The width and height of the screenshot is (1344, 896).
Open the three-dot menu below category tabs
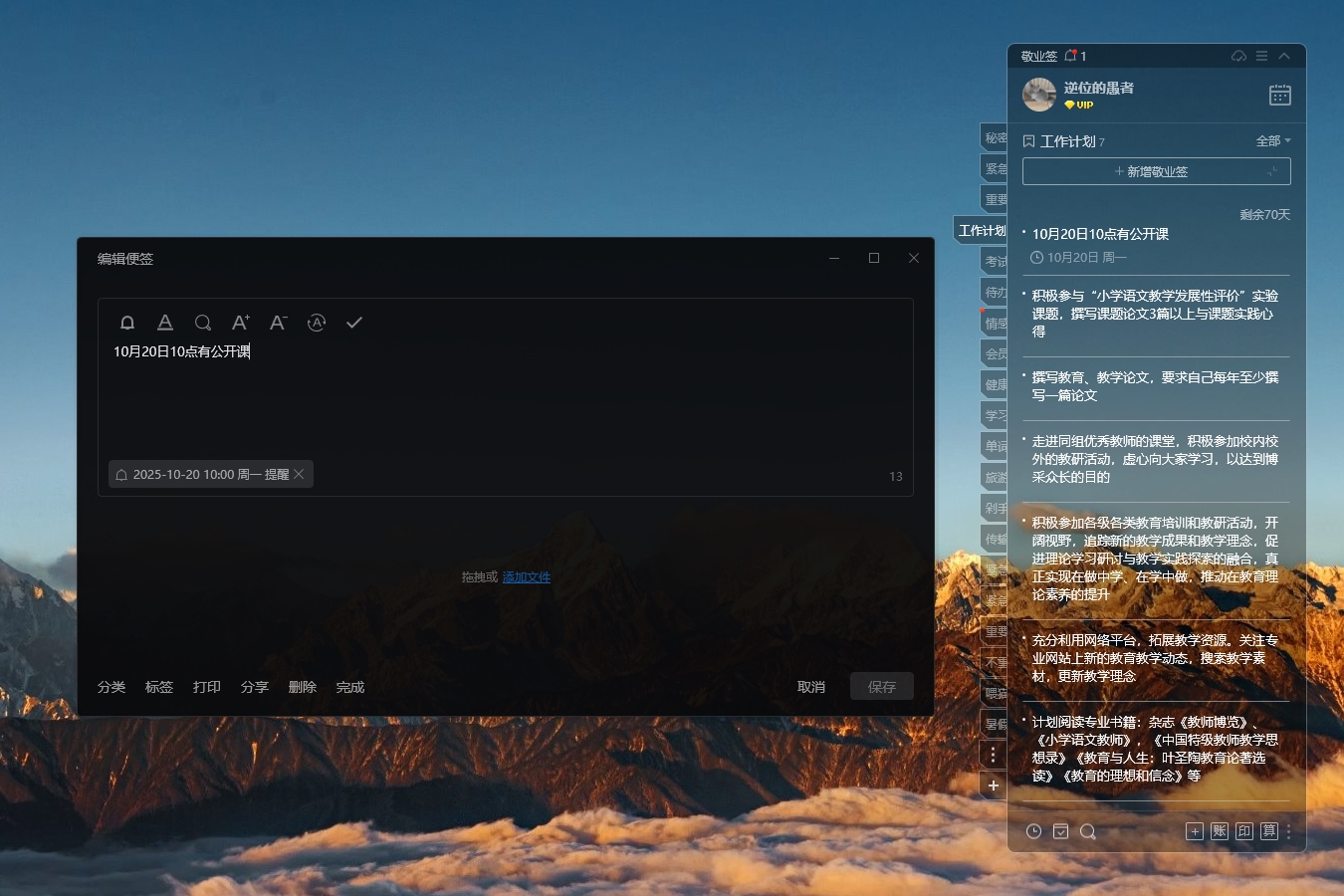point(993,755)
